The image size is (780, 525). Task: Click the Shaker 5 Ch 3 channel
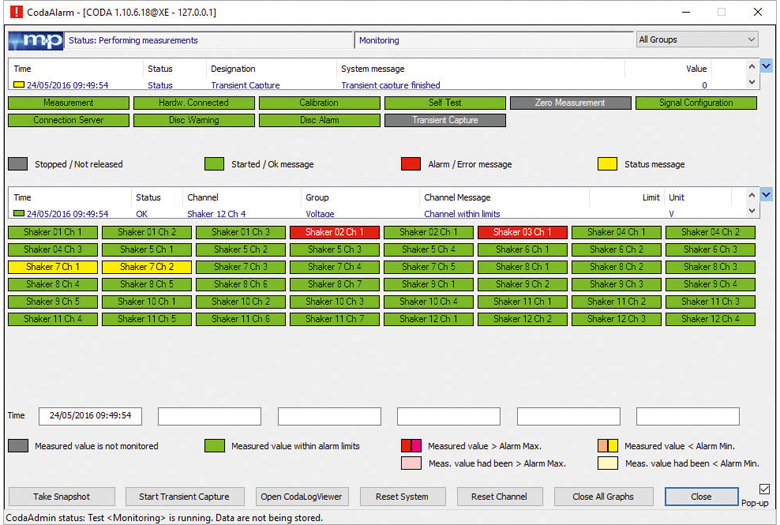pos(335,250)
